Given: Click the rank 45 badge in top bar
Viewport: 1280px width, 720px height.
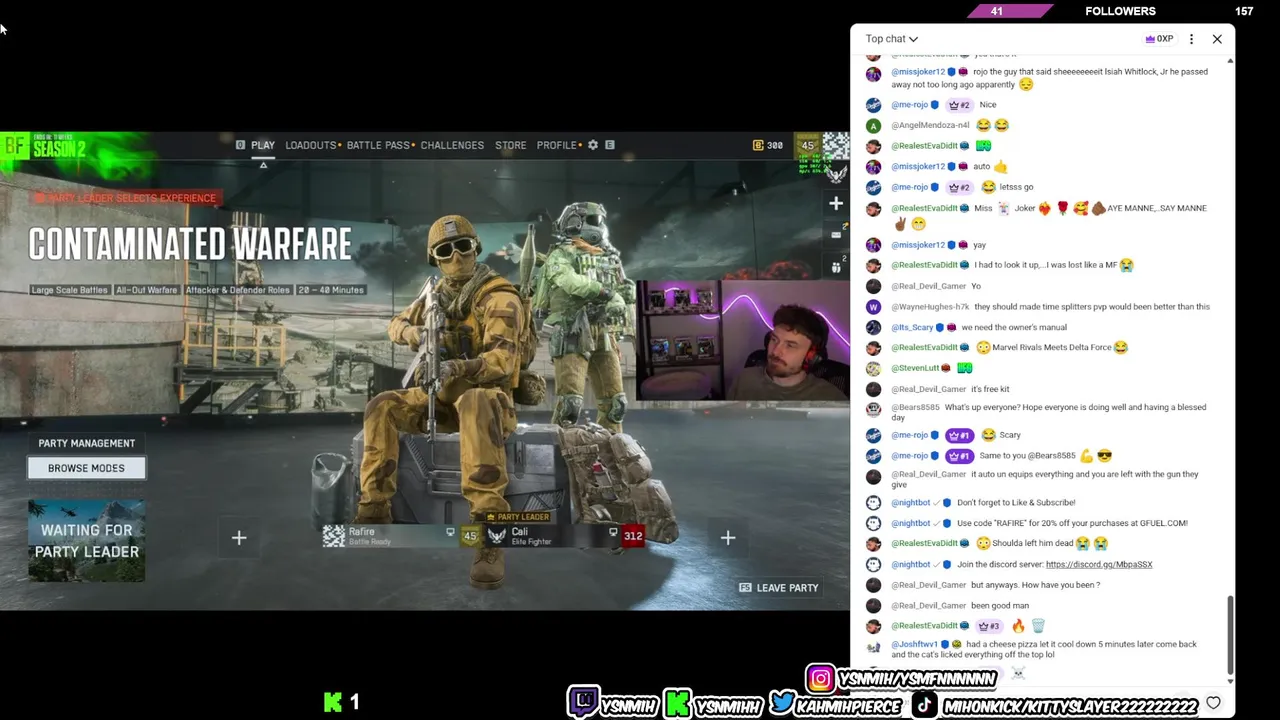Looking at the screenshot, I should pos(808,145).
